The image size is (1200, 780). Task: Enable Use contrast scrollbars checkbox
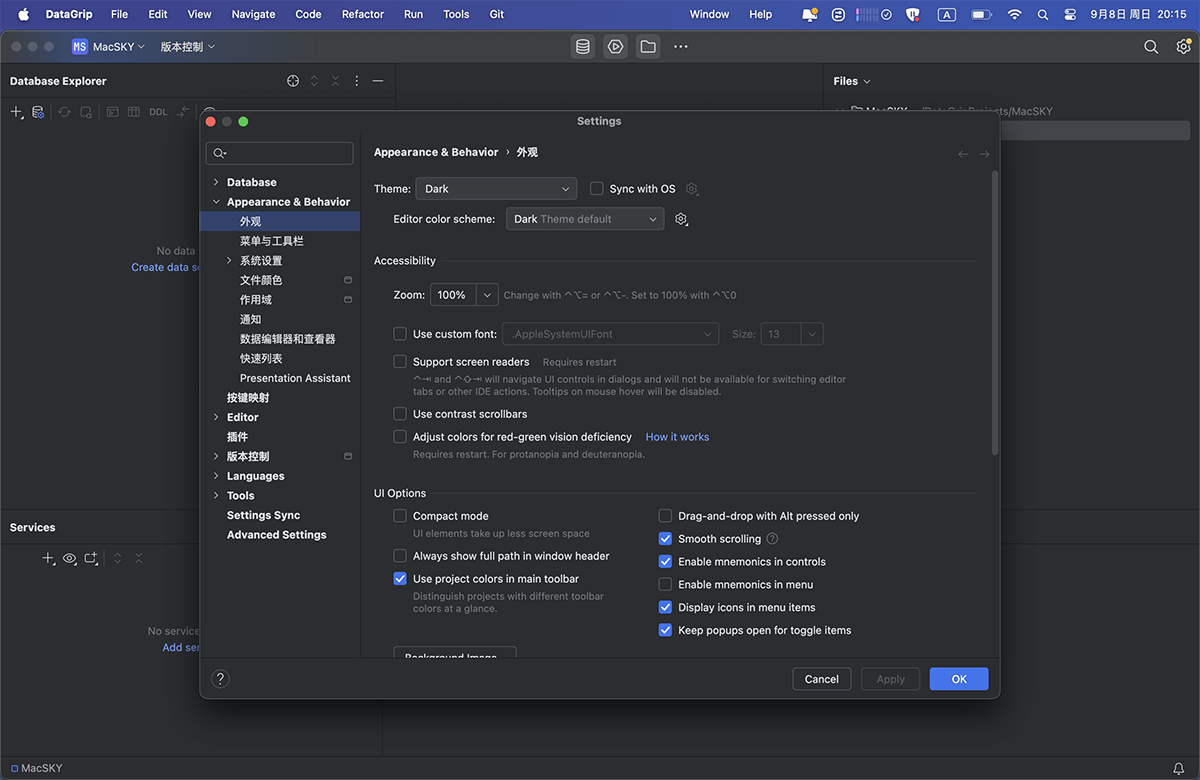tap(400, 414)
